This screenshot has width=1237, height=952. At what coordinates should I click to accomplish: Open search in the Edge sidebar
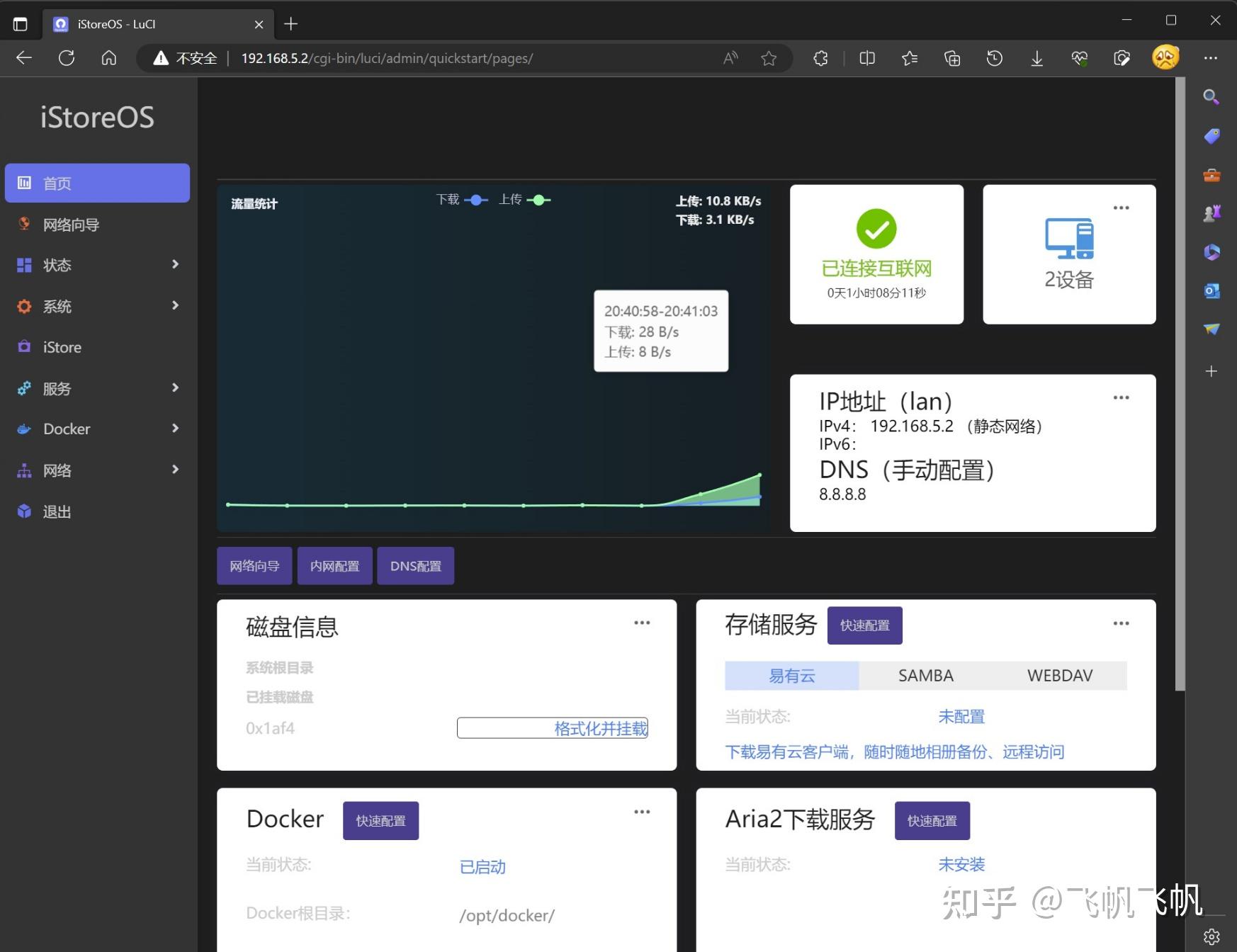point(1211,96)
